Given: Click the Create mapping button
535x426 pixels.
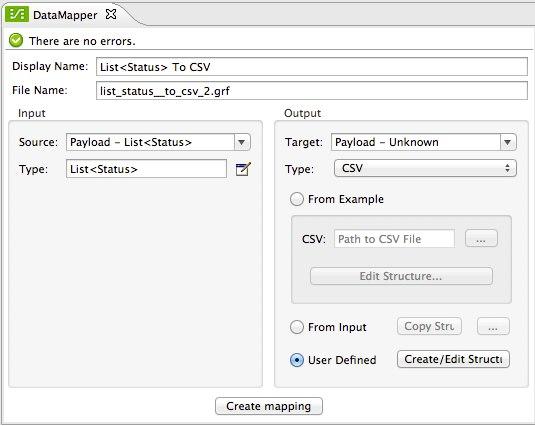Looking at the screenshot, I should pos(269,406).
